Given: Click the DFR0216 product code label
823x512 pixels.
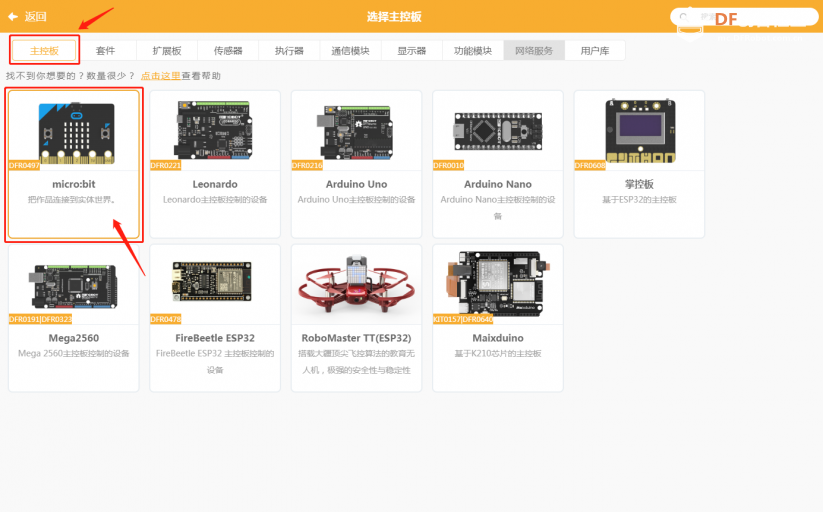Looking at the screenshot, I should [x=307, y=165].
